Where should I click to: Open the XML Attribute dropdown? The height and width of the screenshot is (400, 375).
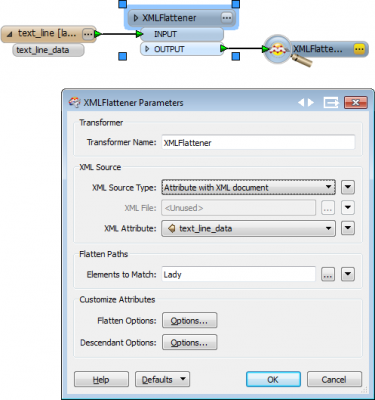click(x=249, y=228)
